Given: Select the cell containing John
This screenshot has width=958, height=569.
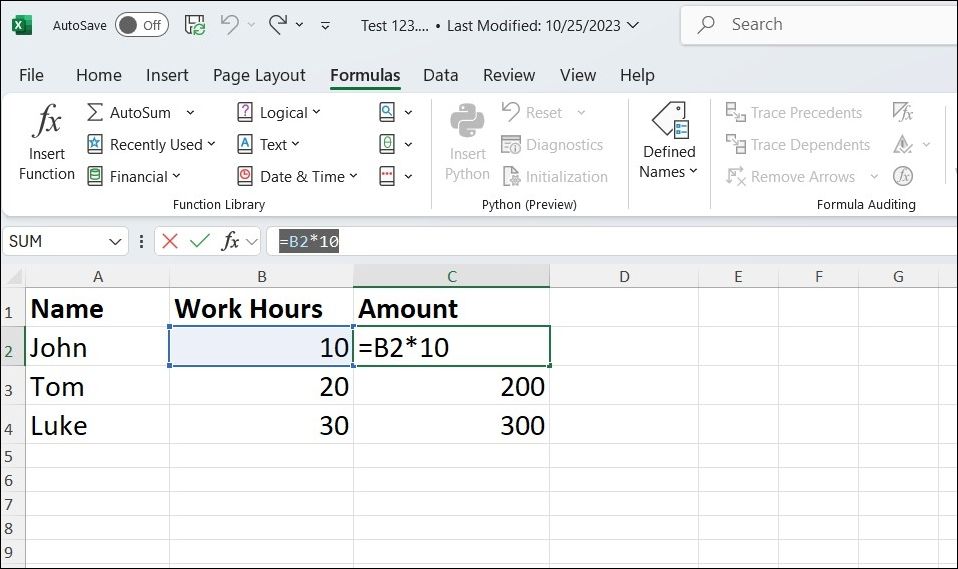Looking at the screenshot, I should (x=97, y=347).
